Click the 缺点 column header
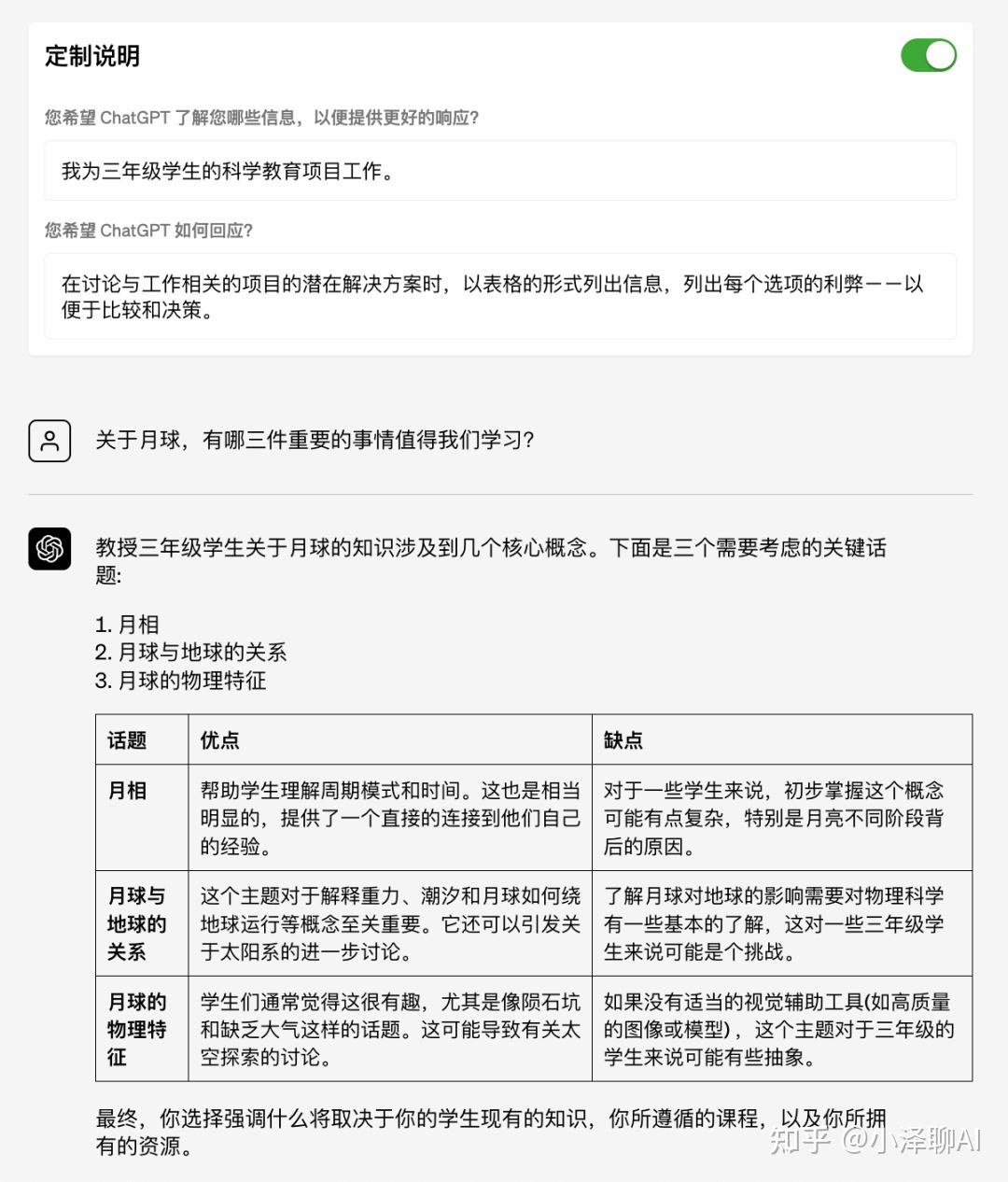The image size is (1008, 1182). click(x=623, y=740)
